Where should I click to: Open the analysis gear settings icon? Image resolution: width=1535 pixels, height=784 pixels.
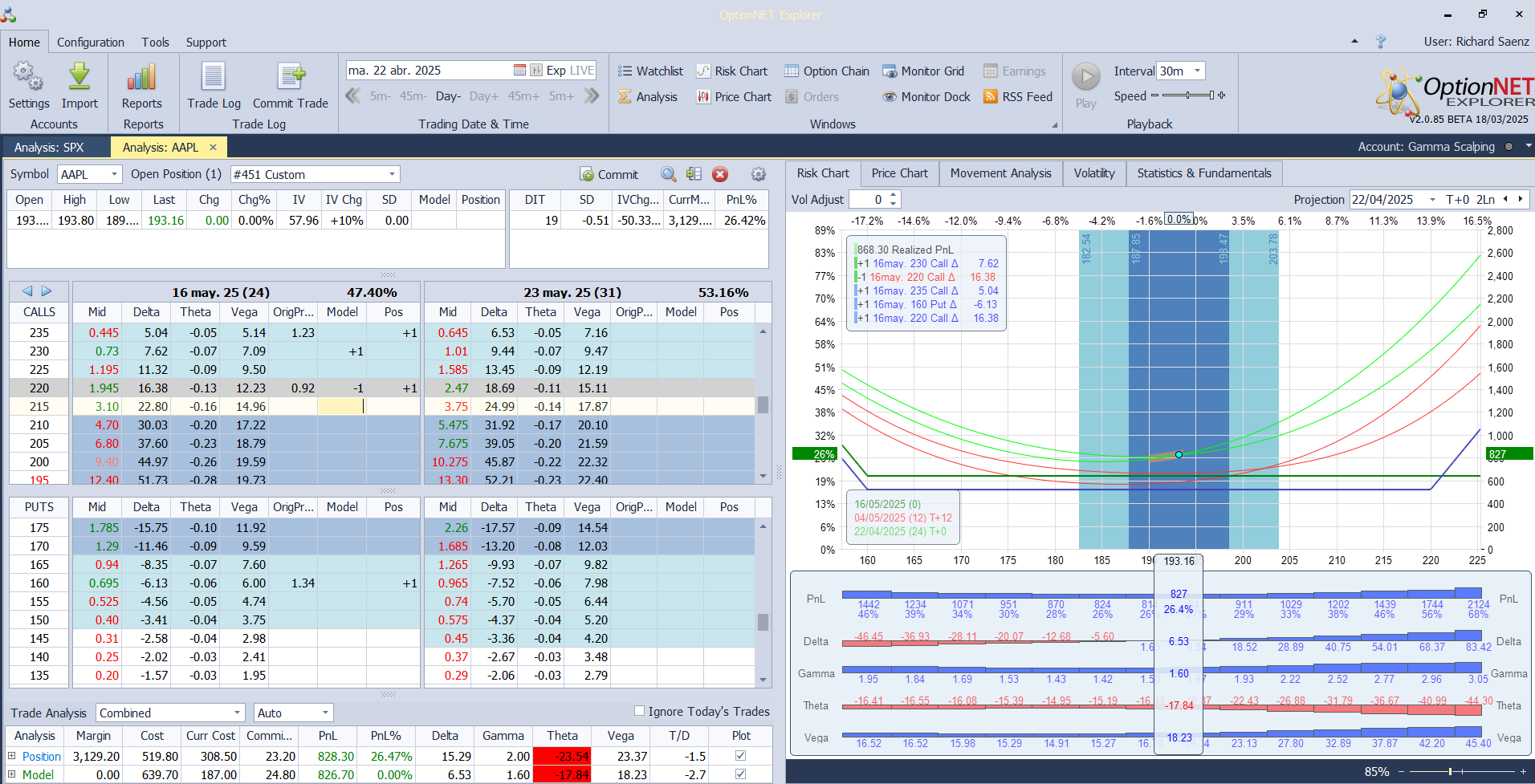pos(758,174)
